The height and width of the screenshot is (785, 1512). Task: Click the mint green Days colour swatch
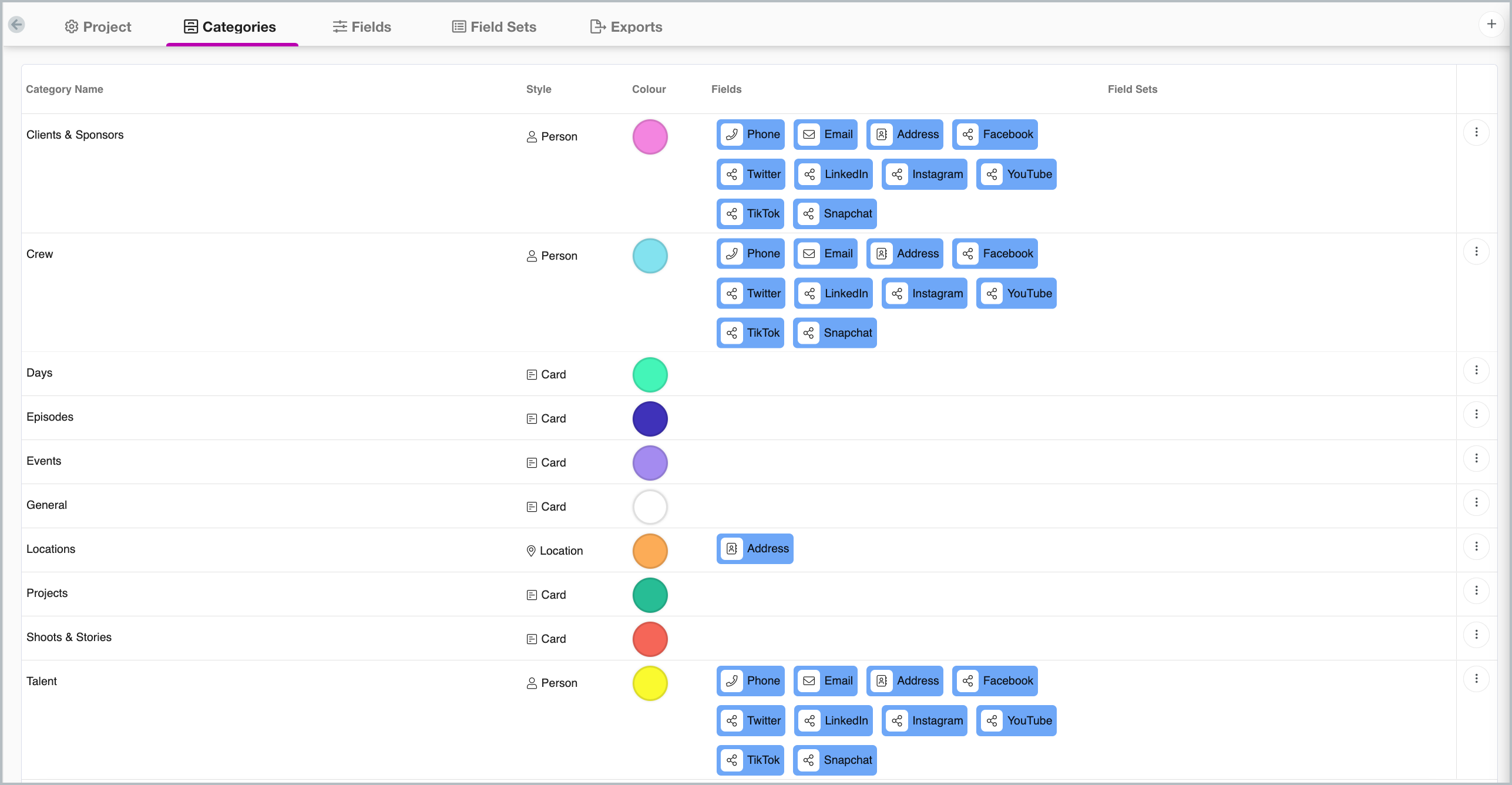[x=650, y=375]
